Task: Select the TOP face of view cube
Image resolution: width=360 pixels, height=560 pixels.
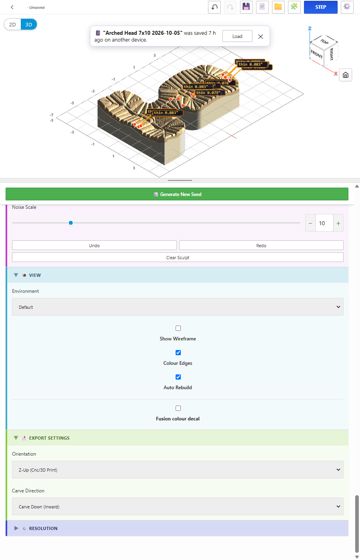Action: [x=324, y=42]
